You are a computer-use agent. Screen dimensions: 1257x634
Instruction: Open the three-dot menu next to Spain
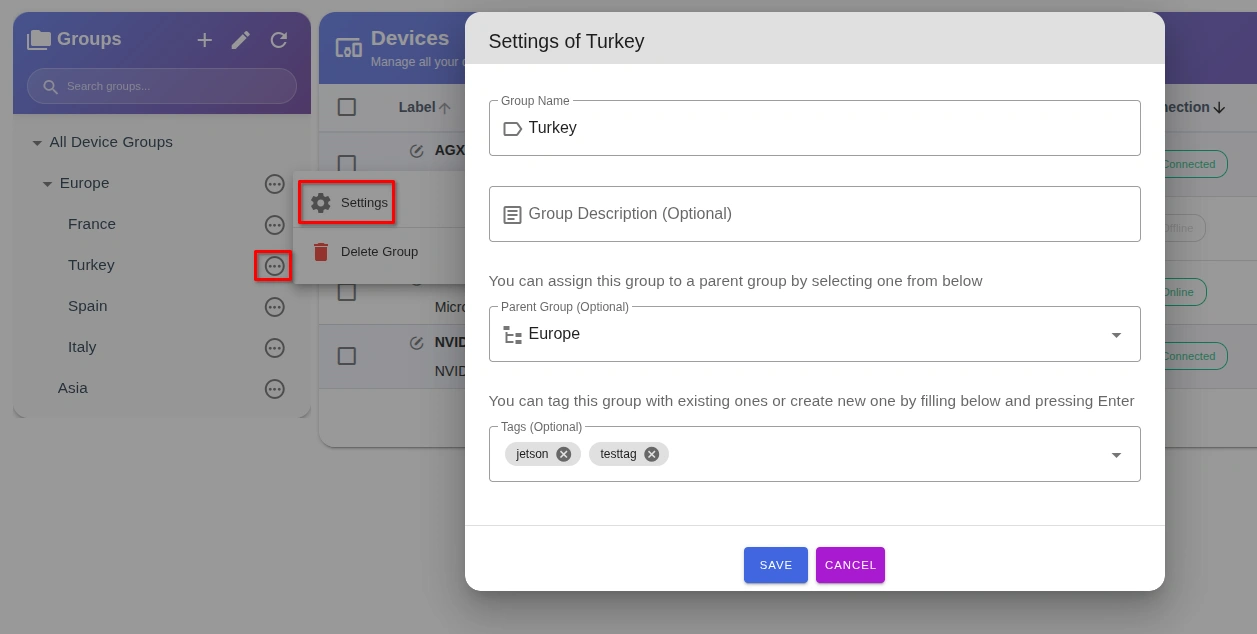point(275,307)
